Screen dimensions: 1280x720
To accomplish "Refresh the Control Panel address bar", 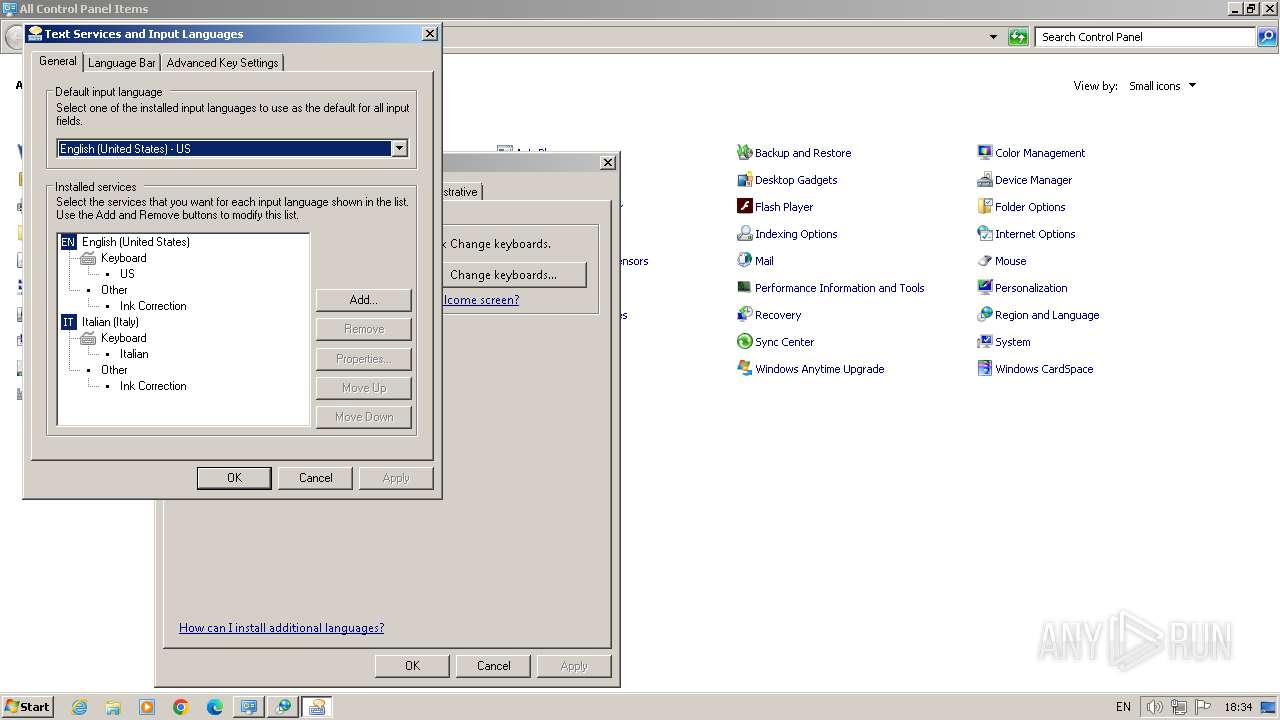I will point(1018,37).
